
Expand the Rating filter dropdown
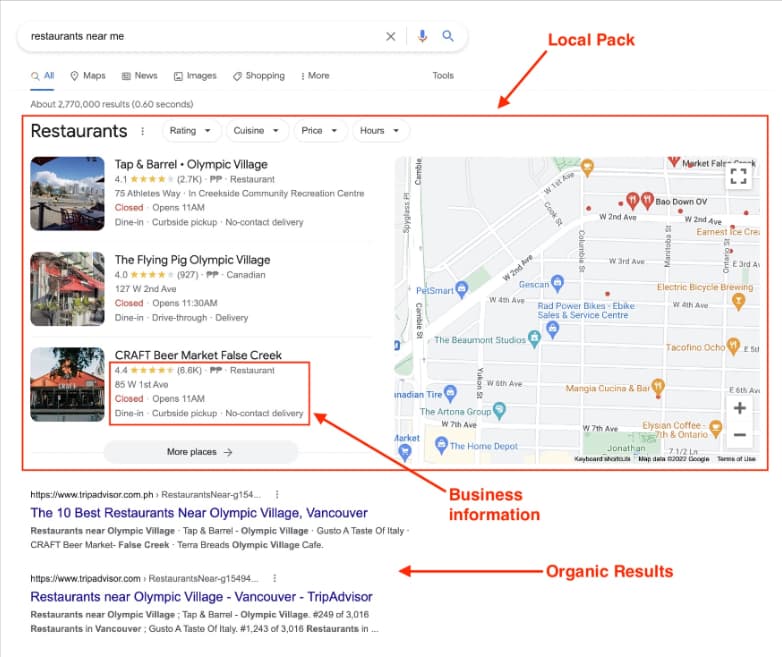[191, 131]
